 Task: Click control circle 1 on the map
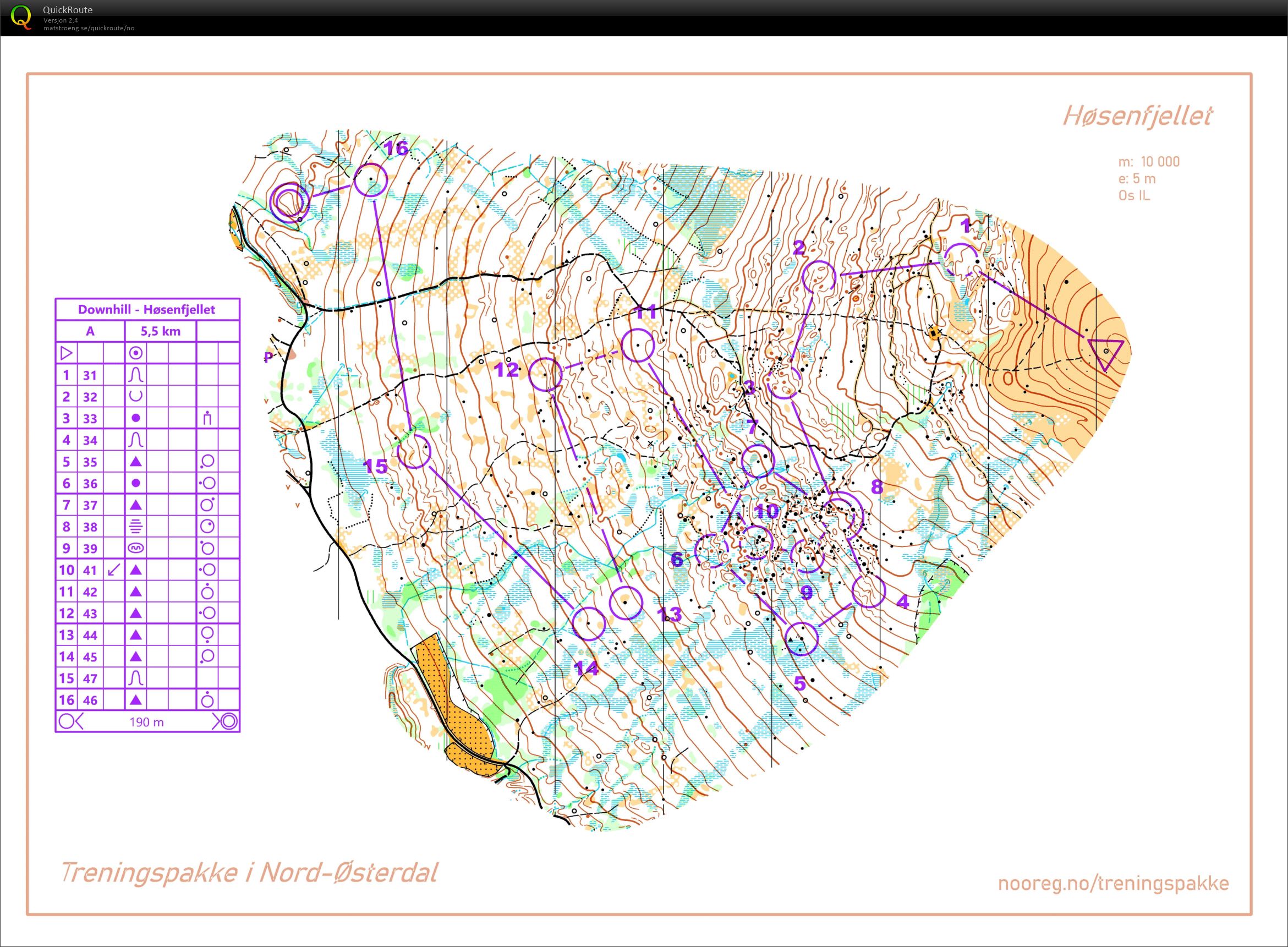pos(961,261)
